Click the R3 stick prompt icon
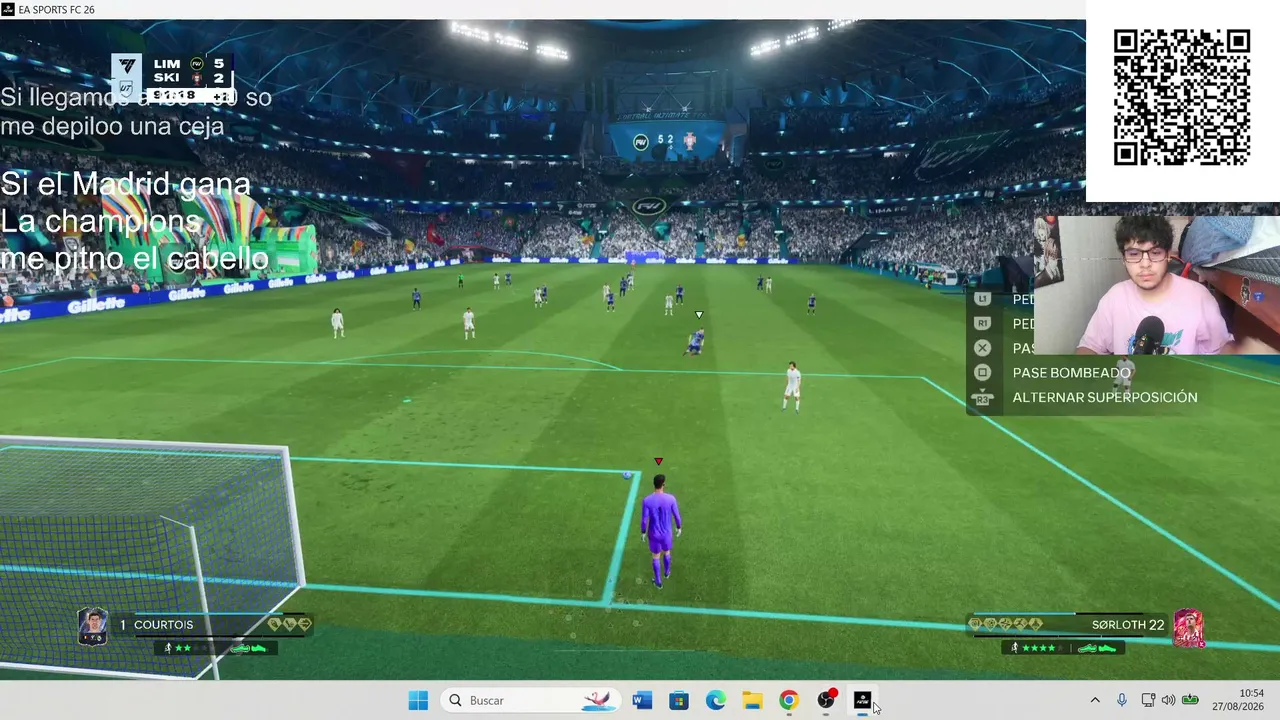Viewport: 1280px width, 720px height. pos(982,397)
